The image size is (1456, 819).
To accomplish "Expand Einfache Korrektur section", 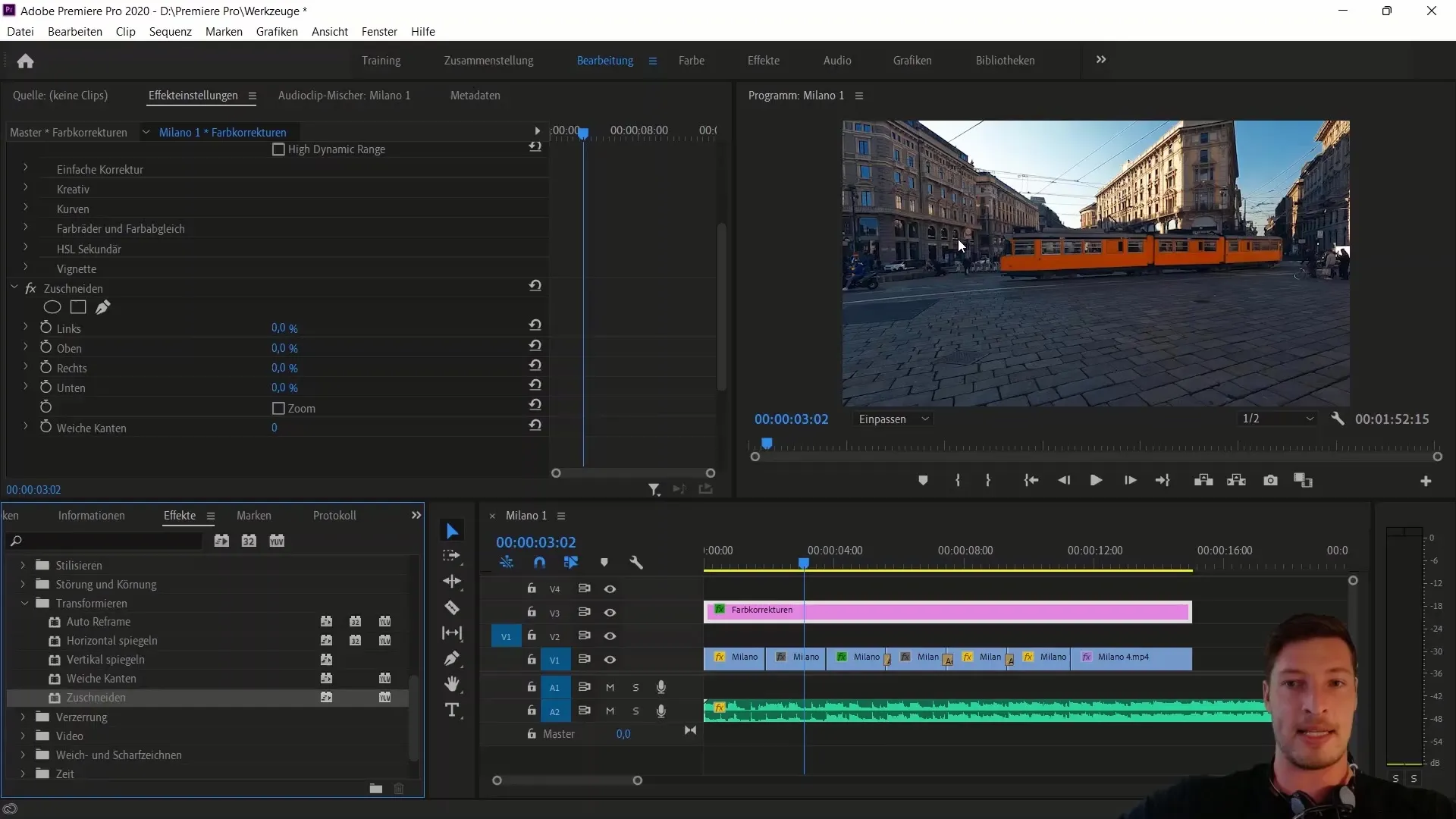I will tap(25, 167).
